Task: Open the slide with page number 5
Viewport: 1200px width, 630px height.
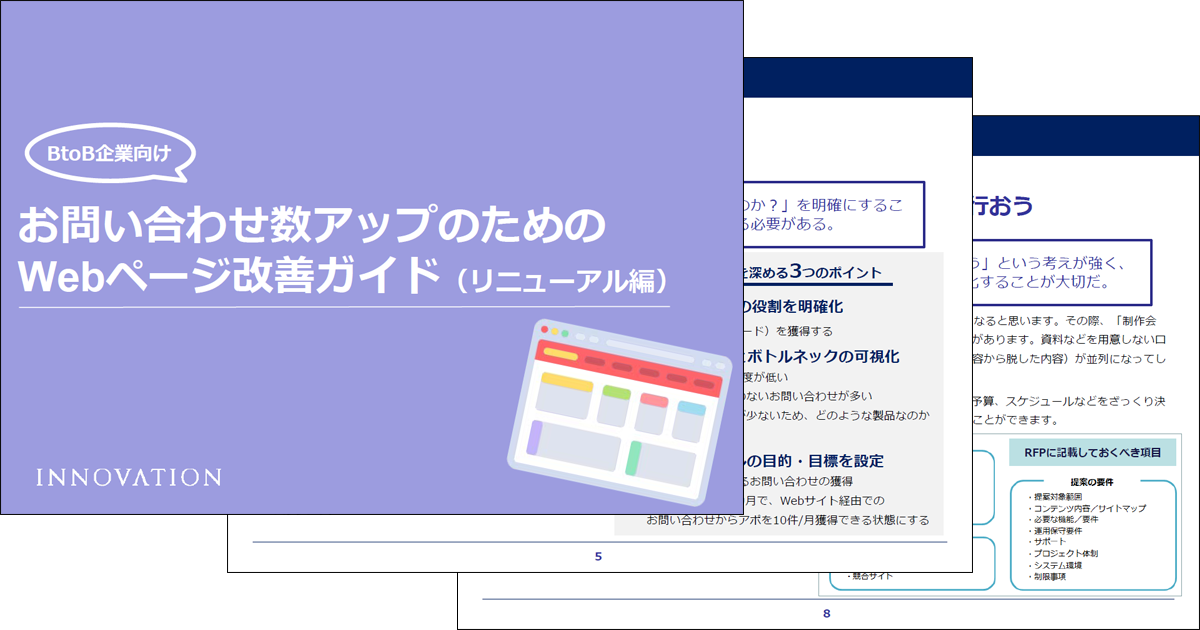Action: click(x=598, y=555)
